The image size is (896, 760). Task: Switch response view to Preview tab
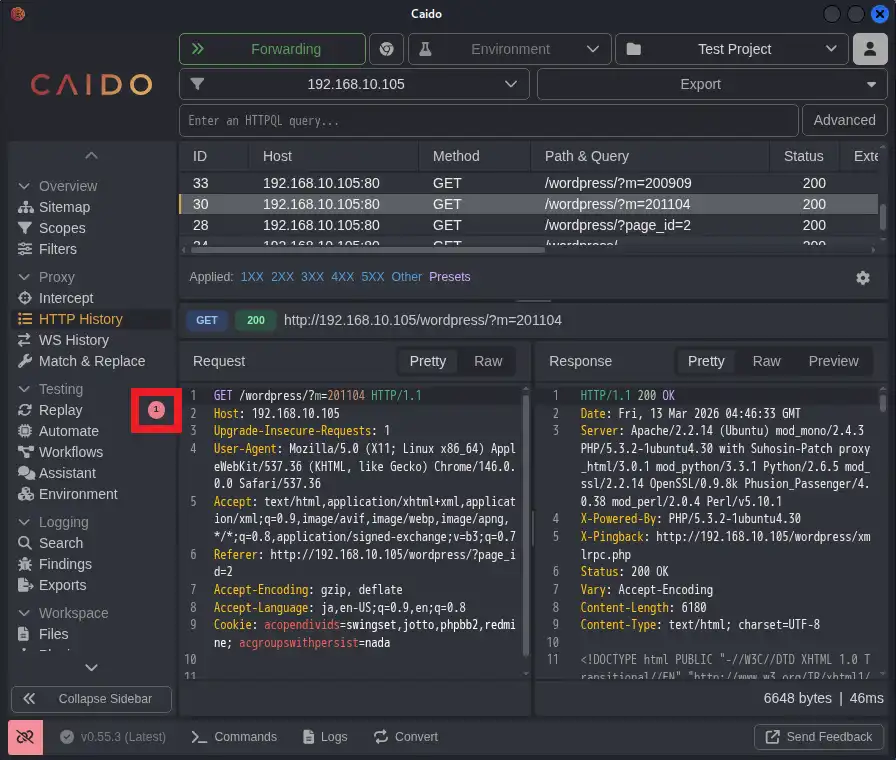click(833, 361)
